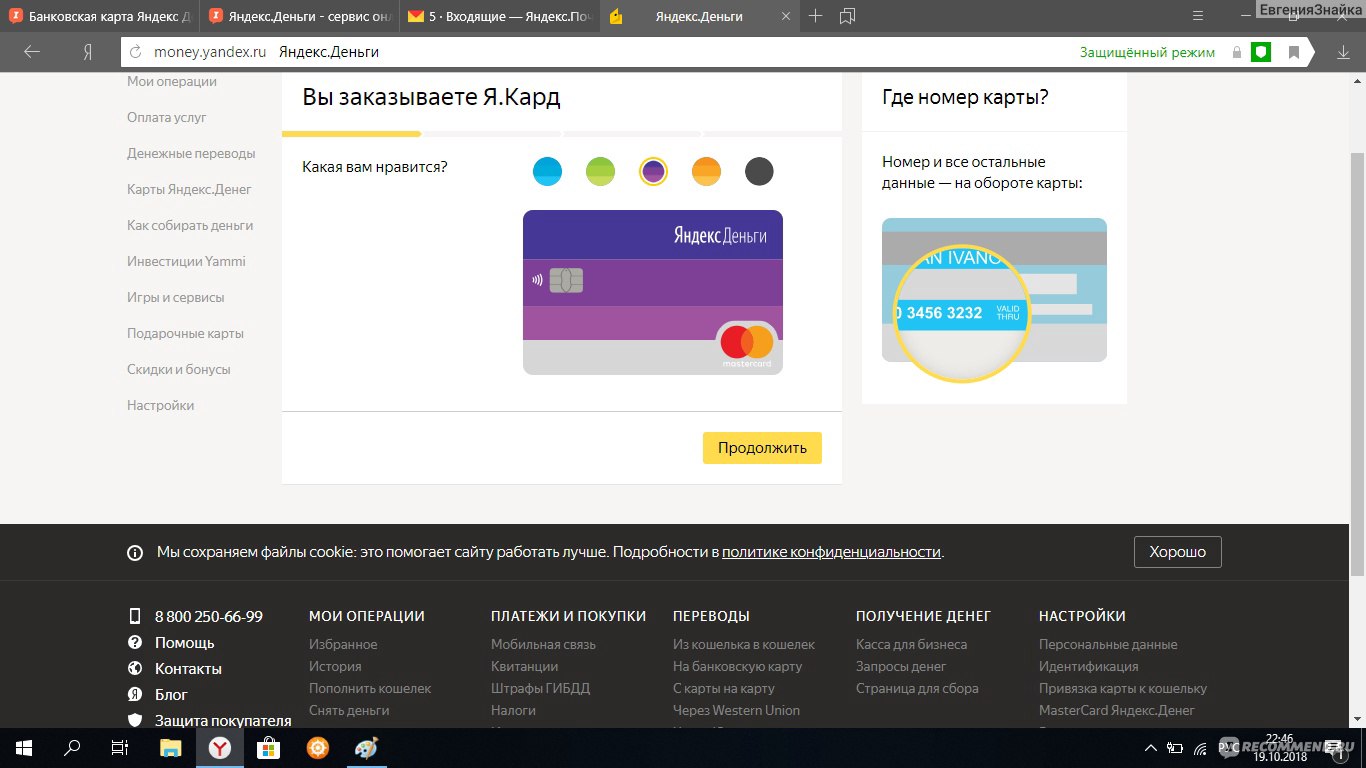Open the История footer link
The height and width of the screenshot is (768, 1366).
(x=335, y=666)
